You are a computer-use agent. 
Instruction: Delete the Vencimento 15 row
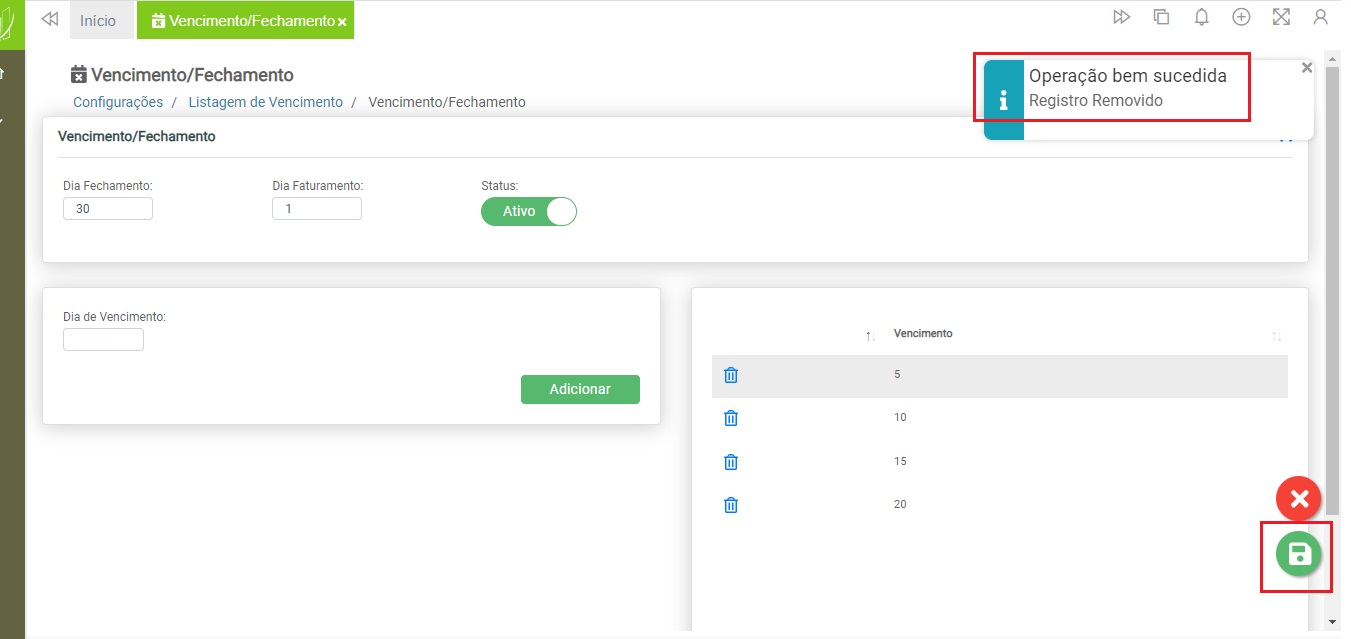(731, 462)
